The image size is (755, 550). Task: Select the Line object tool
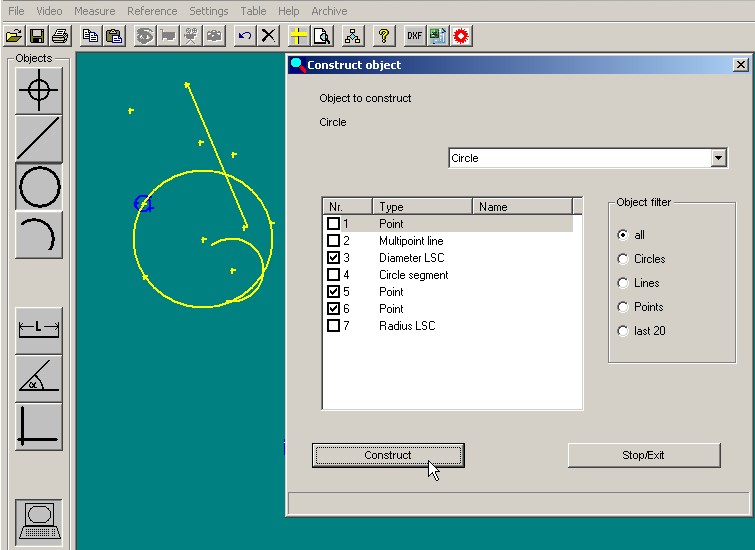(39, 139)
